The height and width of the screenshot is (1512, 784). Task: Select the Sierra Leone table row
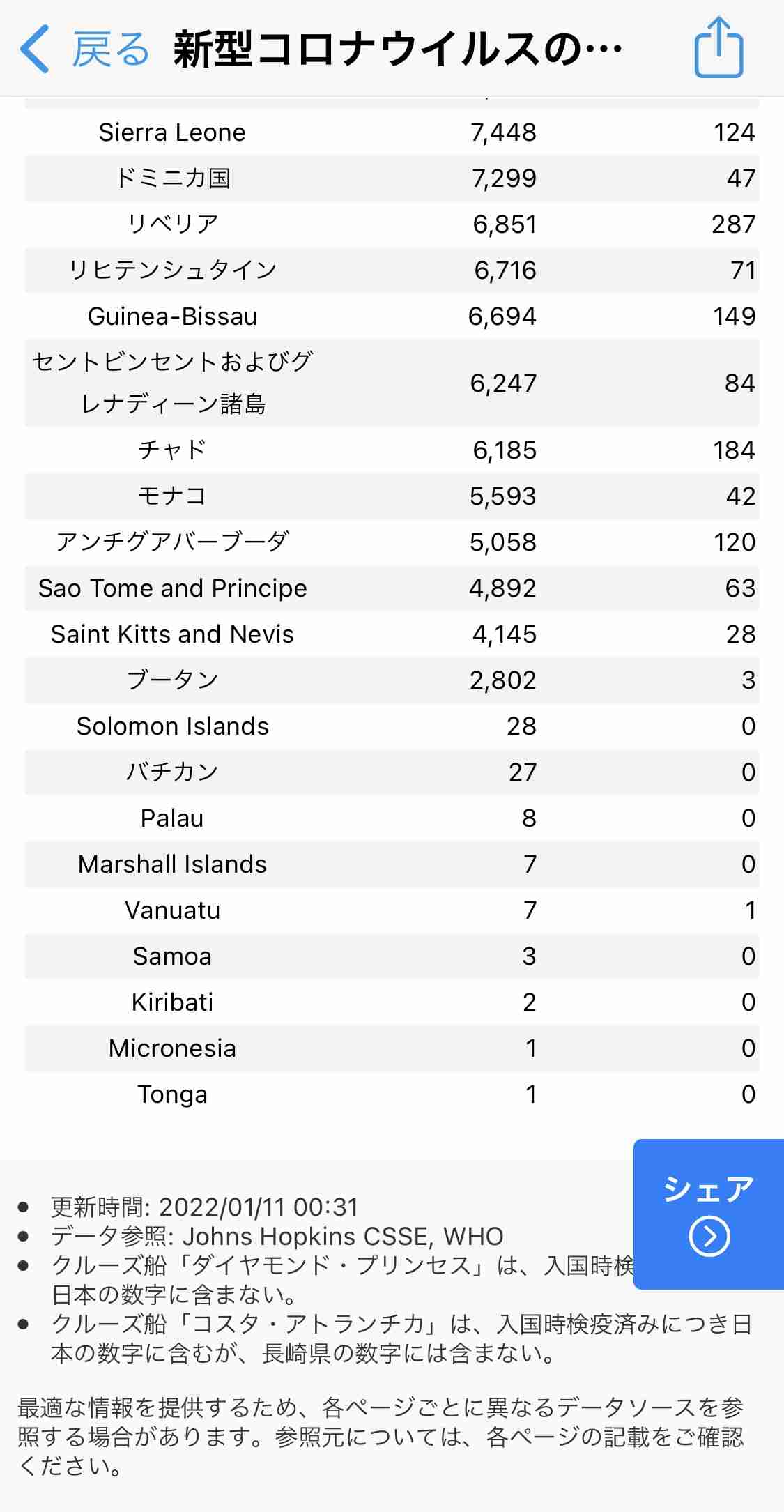[390, 132]
